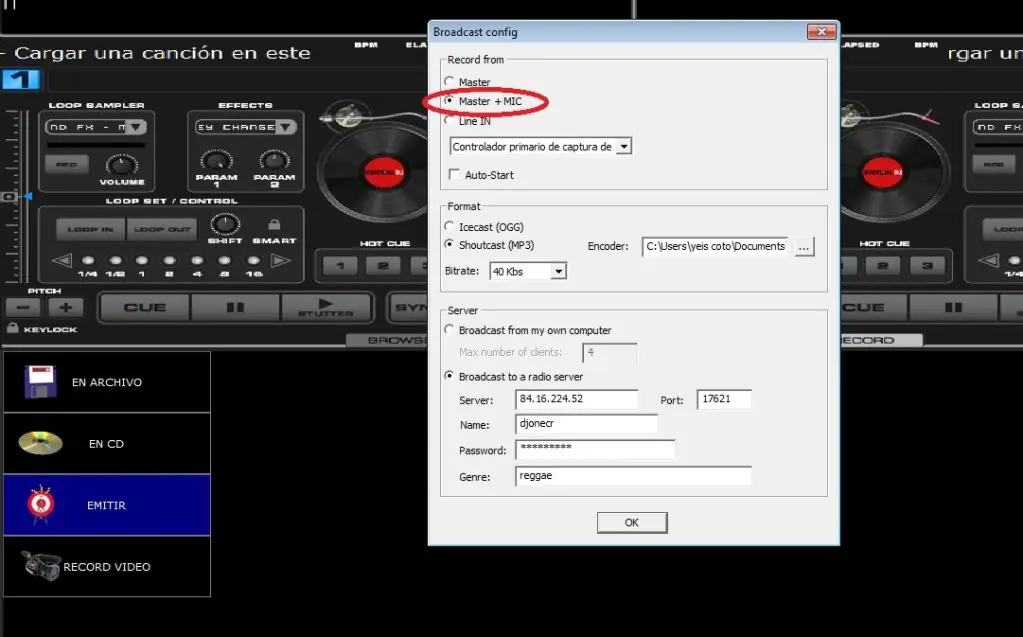Image resolution: width=1023 pixels, height=637 pixels.
Task: Click the left deck sampler Volume knob
Action: pyautogui.click(x=121, y=164)
